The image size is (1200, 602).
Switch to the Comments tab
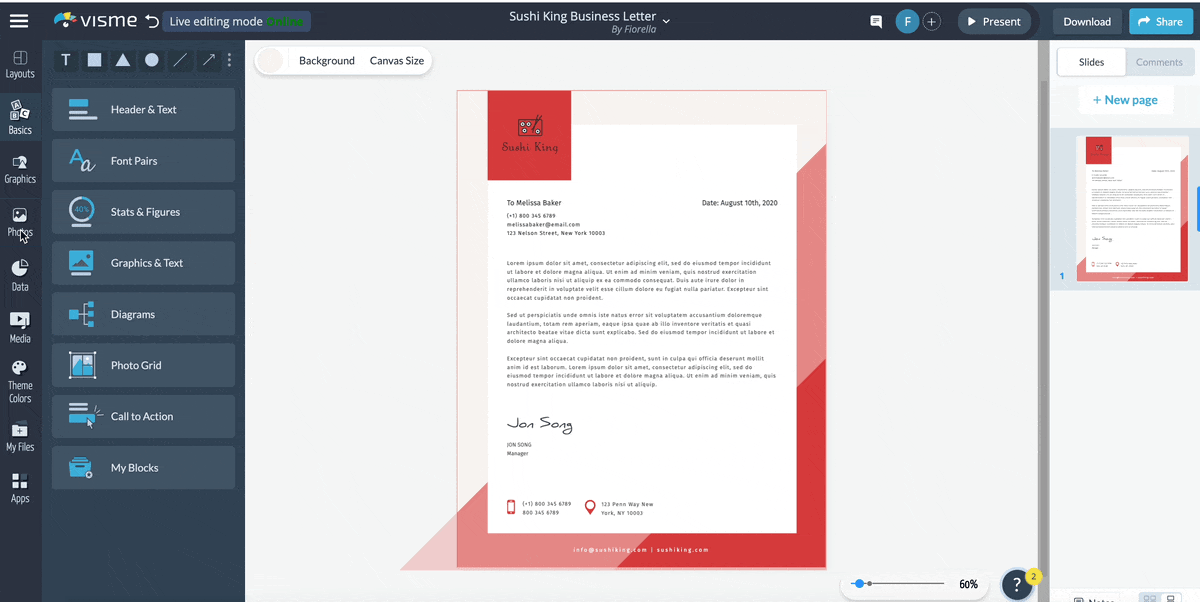click(x=1158, y=62)
